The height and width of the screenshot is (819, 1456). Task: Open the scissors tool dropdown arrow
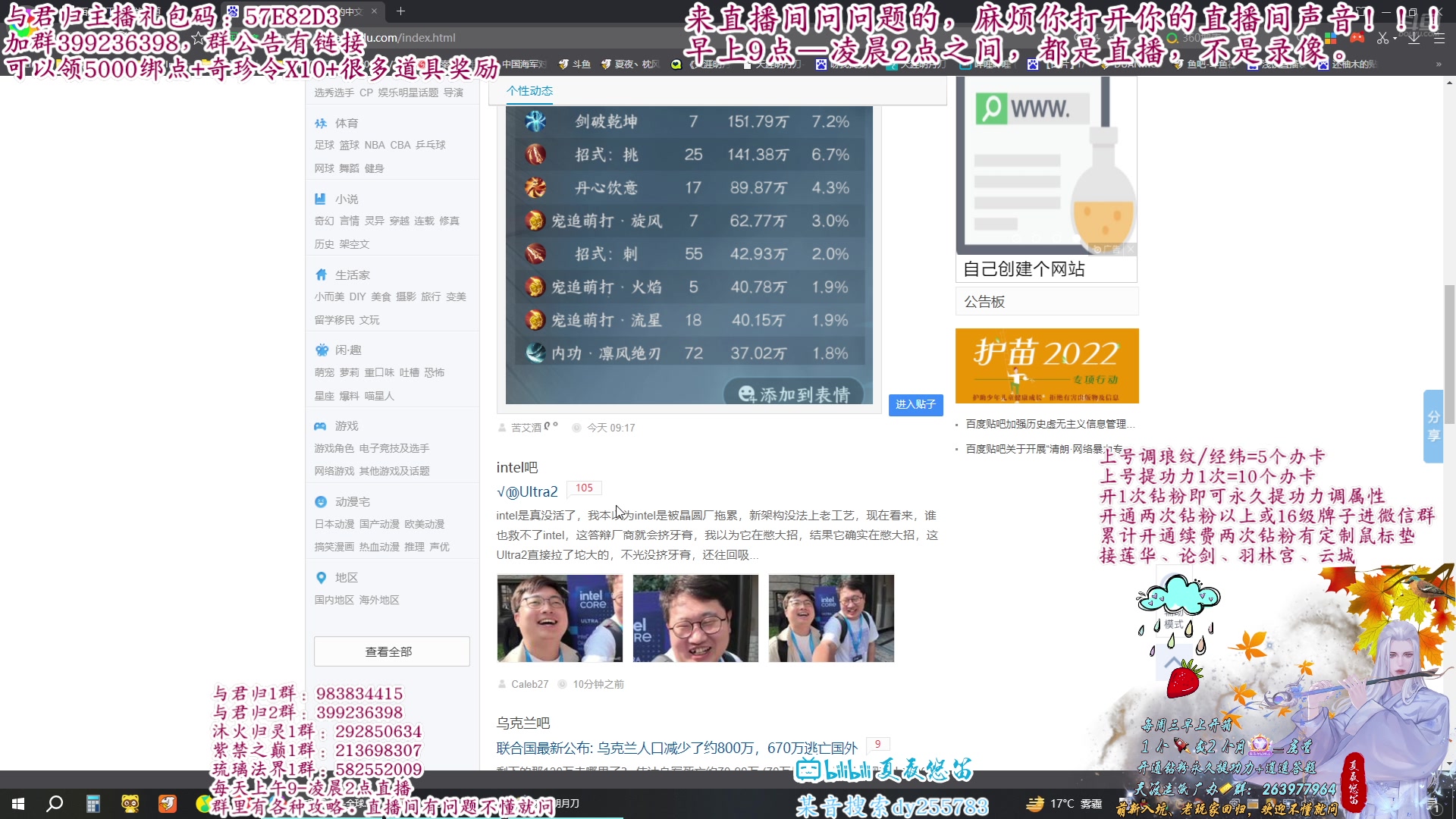point(1394,39)
